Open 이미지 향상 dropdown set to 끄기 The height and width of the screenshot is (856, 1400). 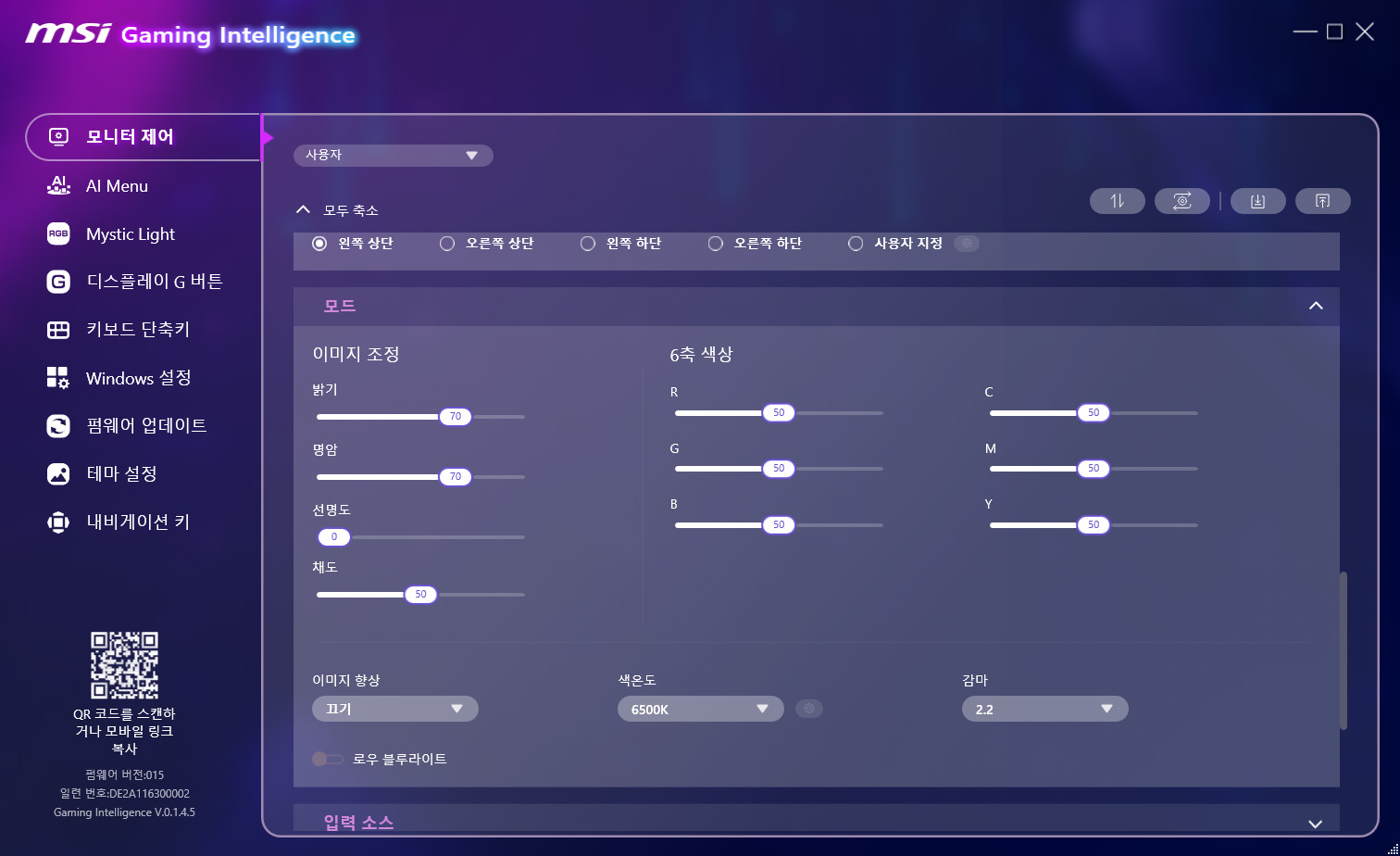(x=395, y=709)
